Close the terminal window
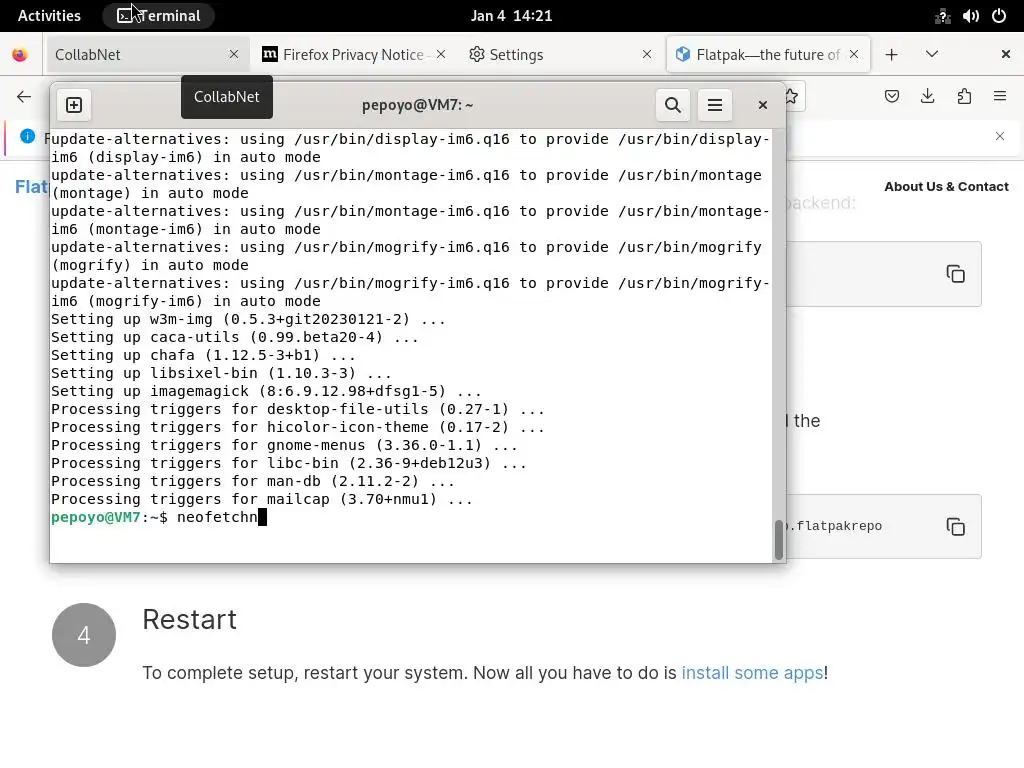1024x768 pixels. [x=762, y=105]
